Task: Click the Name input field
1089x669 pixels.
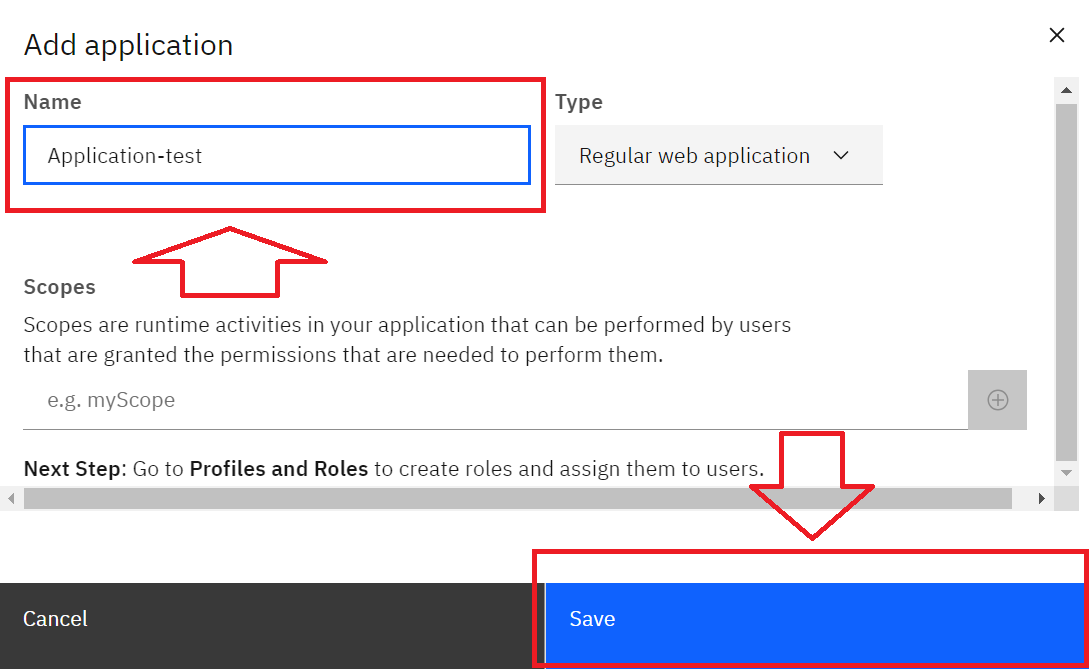Action: click(x=277, y=155)
